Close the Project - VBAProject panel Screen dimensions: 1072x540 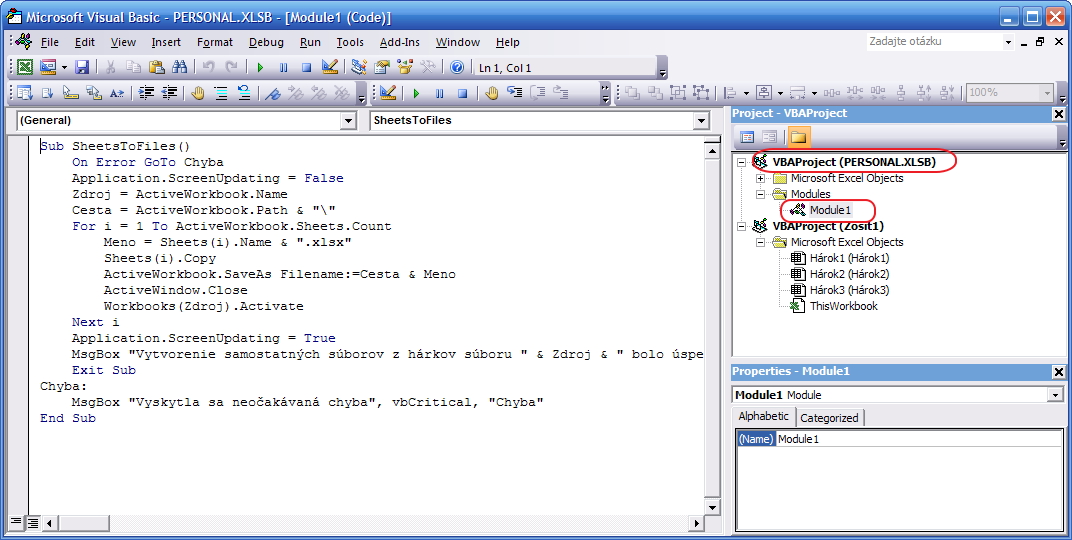pyautogui.click(x=1058, y=114)
